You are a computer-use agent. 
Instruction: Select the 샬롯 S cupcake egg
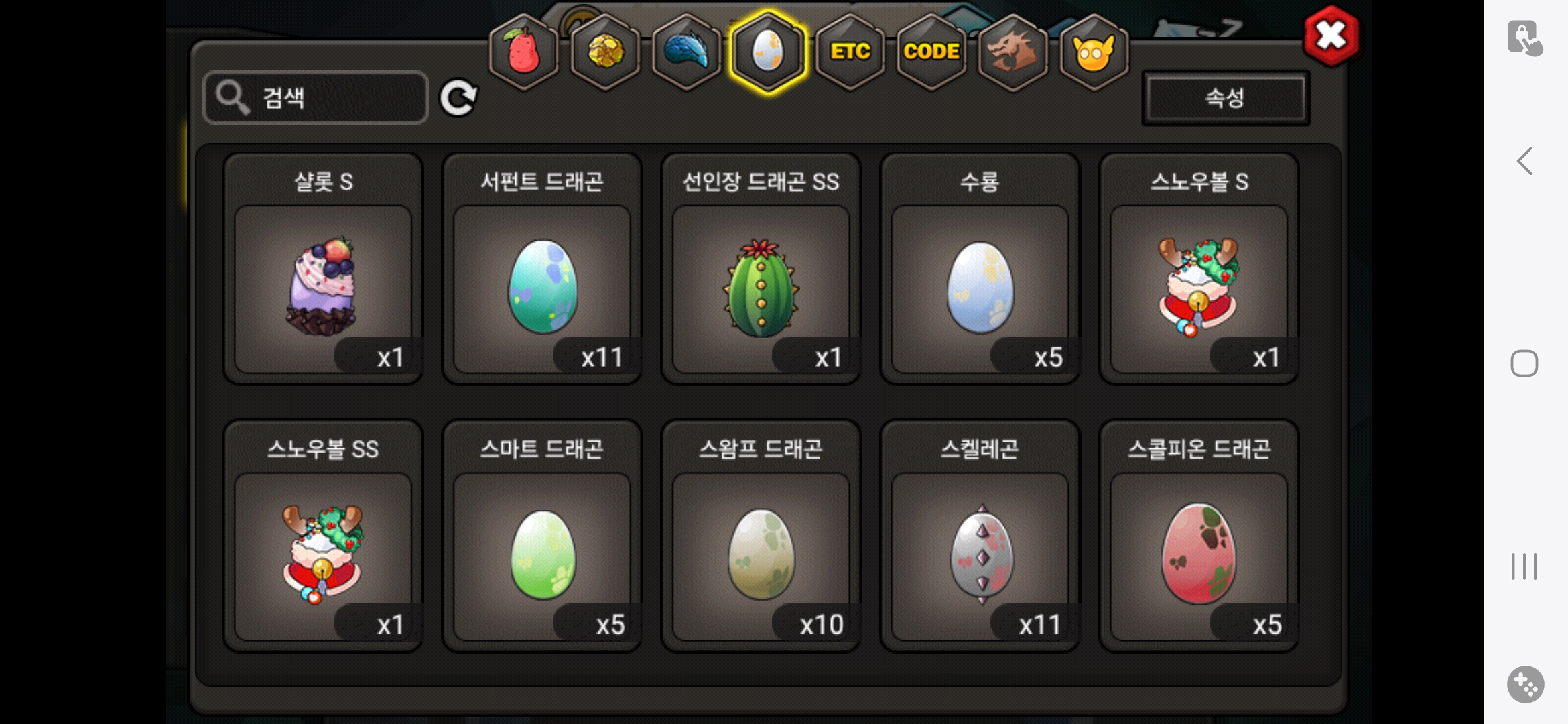(323, 268)
